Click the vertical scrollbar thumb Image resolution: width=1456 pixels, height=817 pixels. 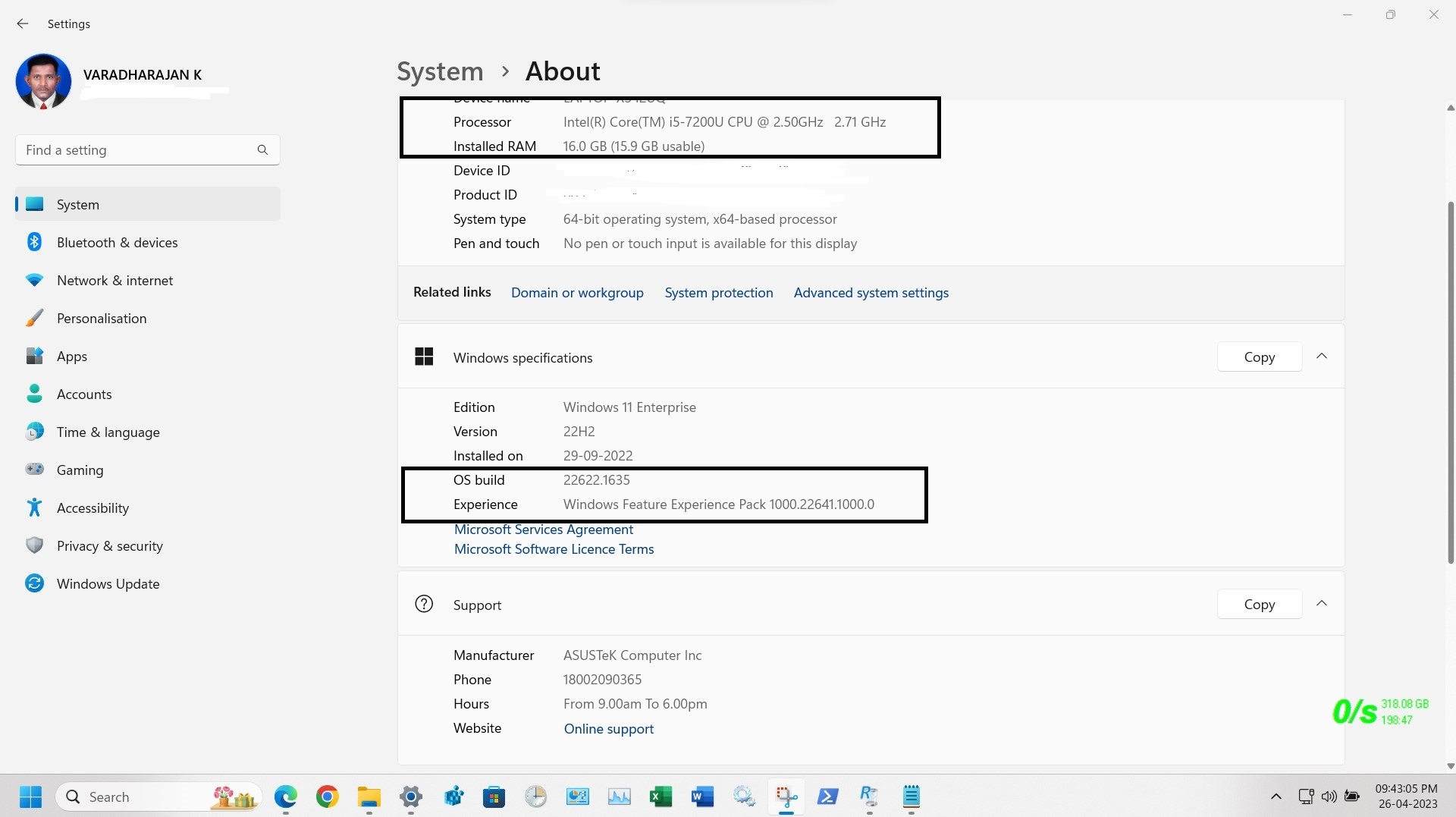pos(1451,383)
